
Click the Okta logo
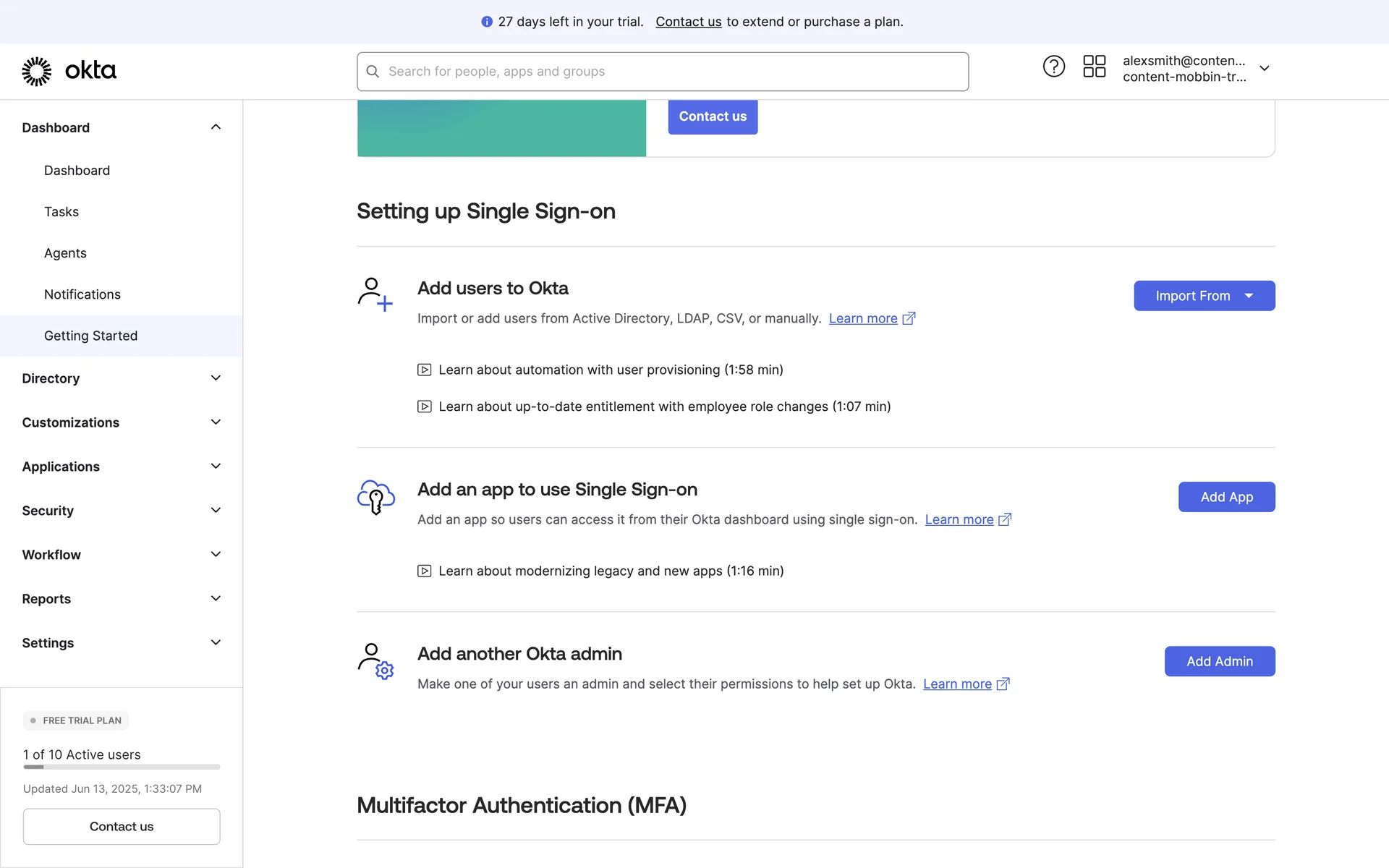tap(69, 71)
